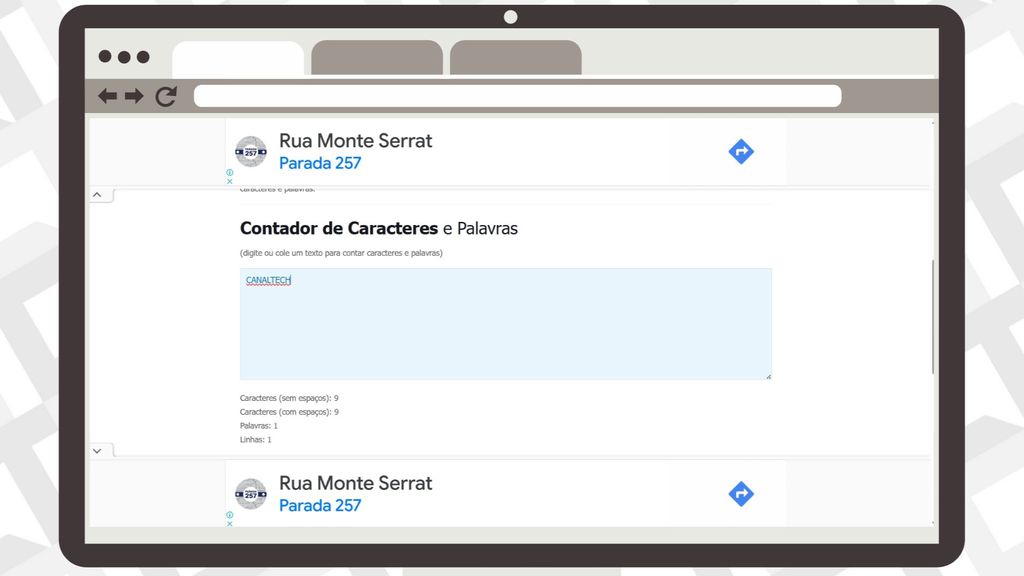Switch to the third gray tab
1024x576 pixels.
516,57
